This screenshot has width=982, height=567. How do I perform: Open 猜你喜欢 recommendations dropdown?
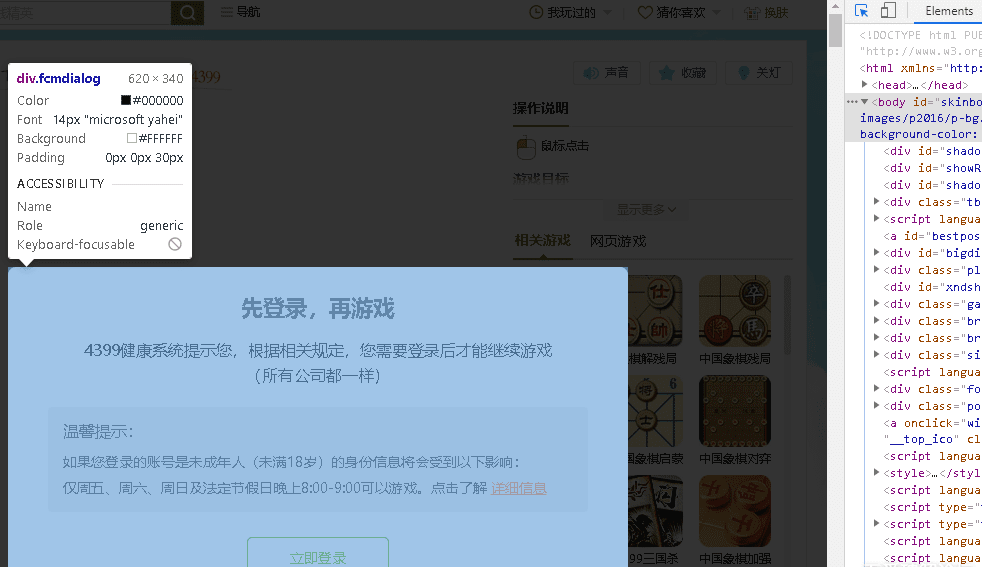[680, 13]
